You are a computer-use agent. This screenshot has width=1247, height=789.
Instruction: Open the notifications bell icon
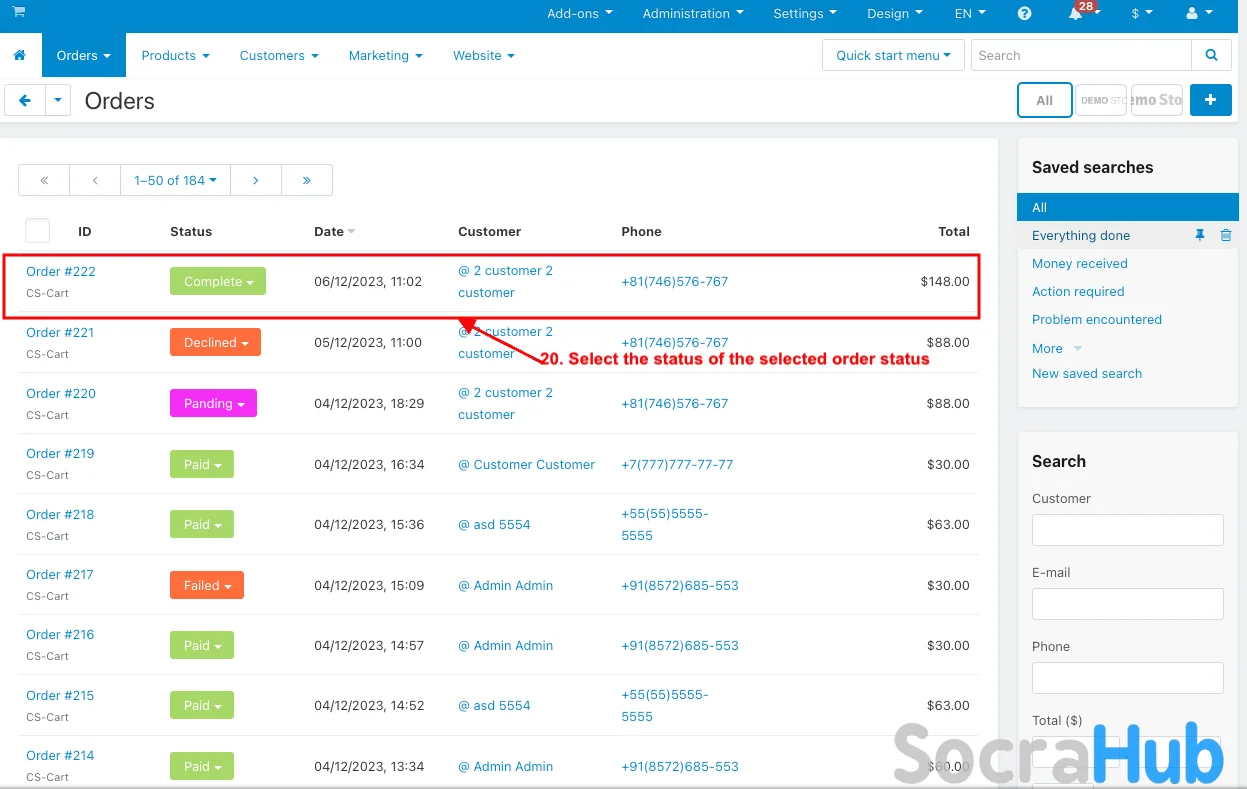(x=1076, y=14)
